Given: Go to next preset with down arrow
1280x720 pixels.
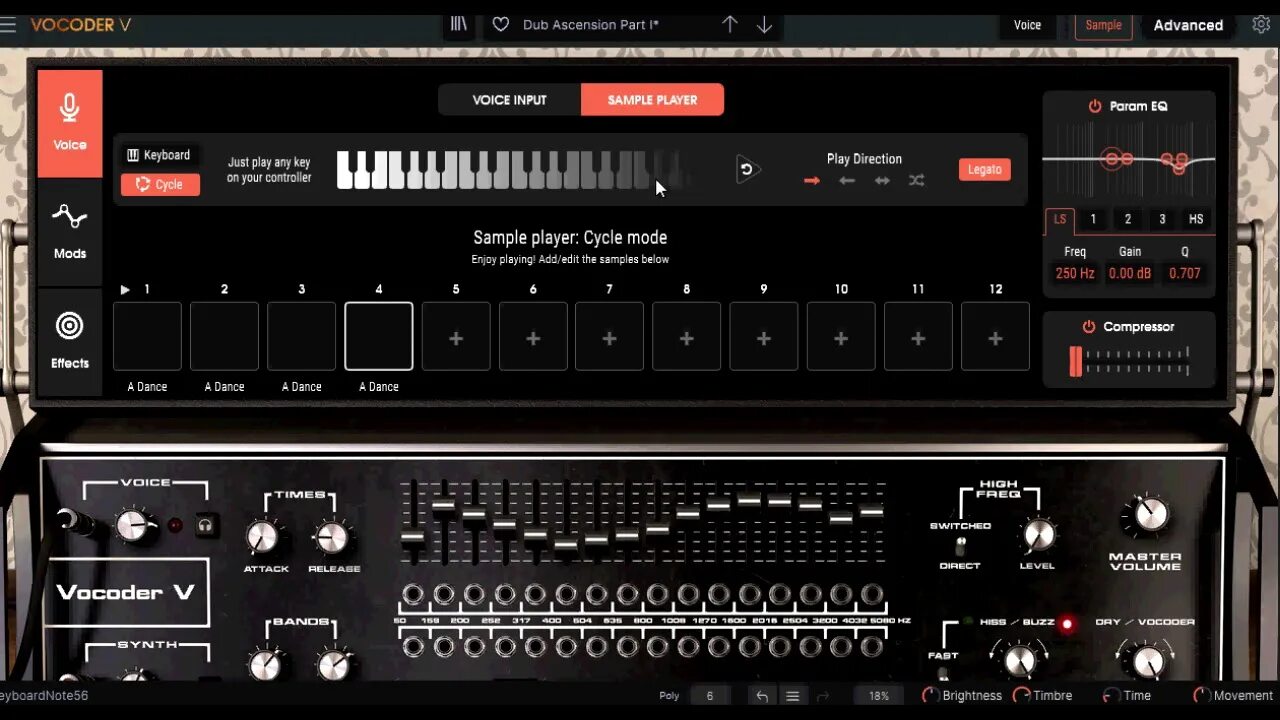Looking at the screenshot, I should 764,24.
